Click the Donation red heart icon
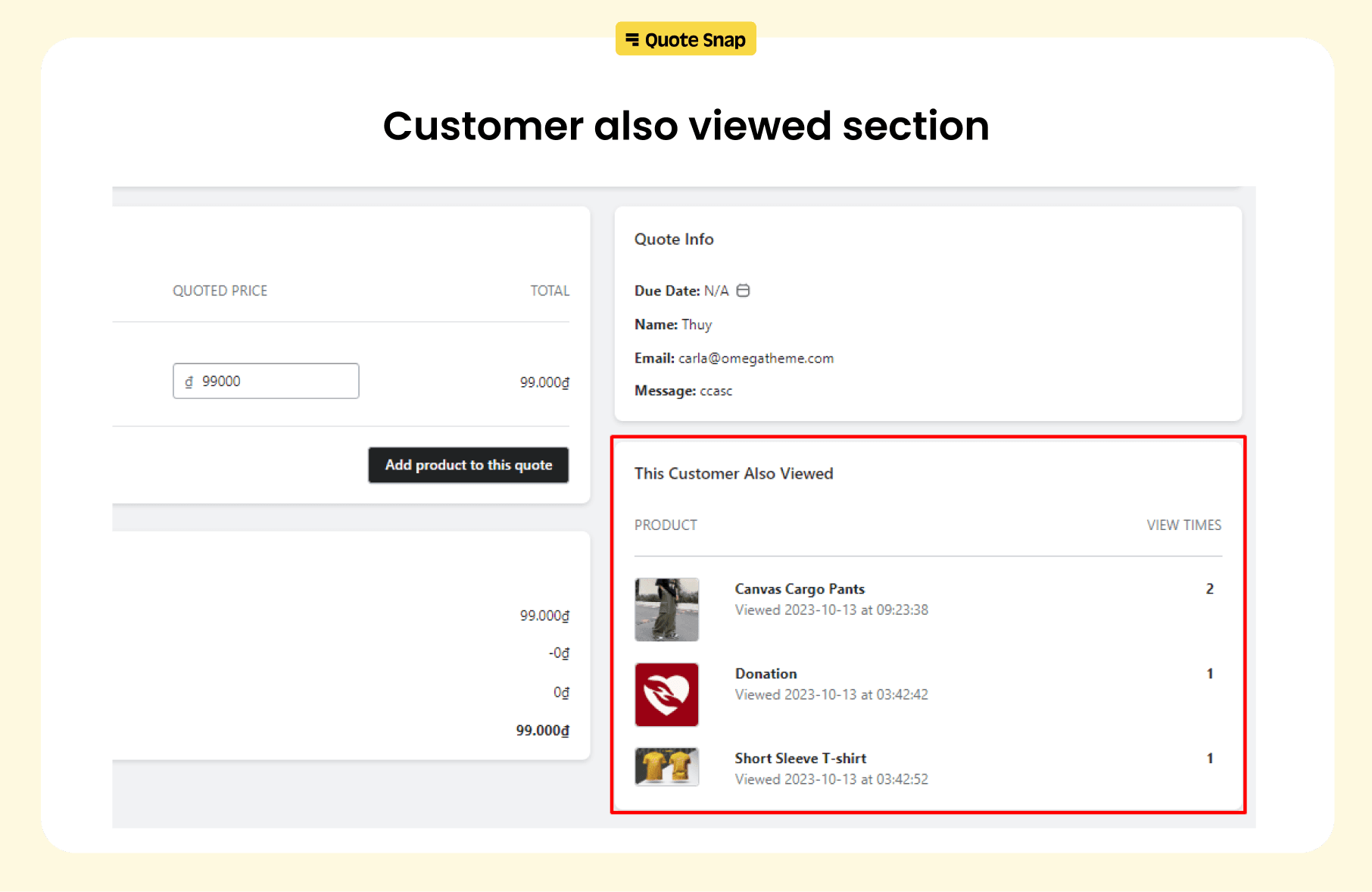This screenshot has height=892, width=1372. click(666, 694)
